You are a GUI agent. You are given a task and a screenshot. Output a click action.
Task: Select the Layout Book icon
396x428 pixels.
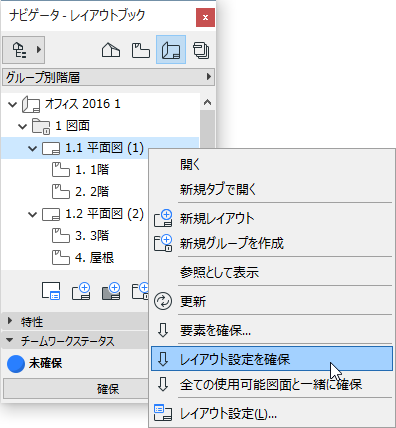point(171,50)
